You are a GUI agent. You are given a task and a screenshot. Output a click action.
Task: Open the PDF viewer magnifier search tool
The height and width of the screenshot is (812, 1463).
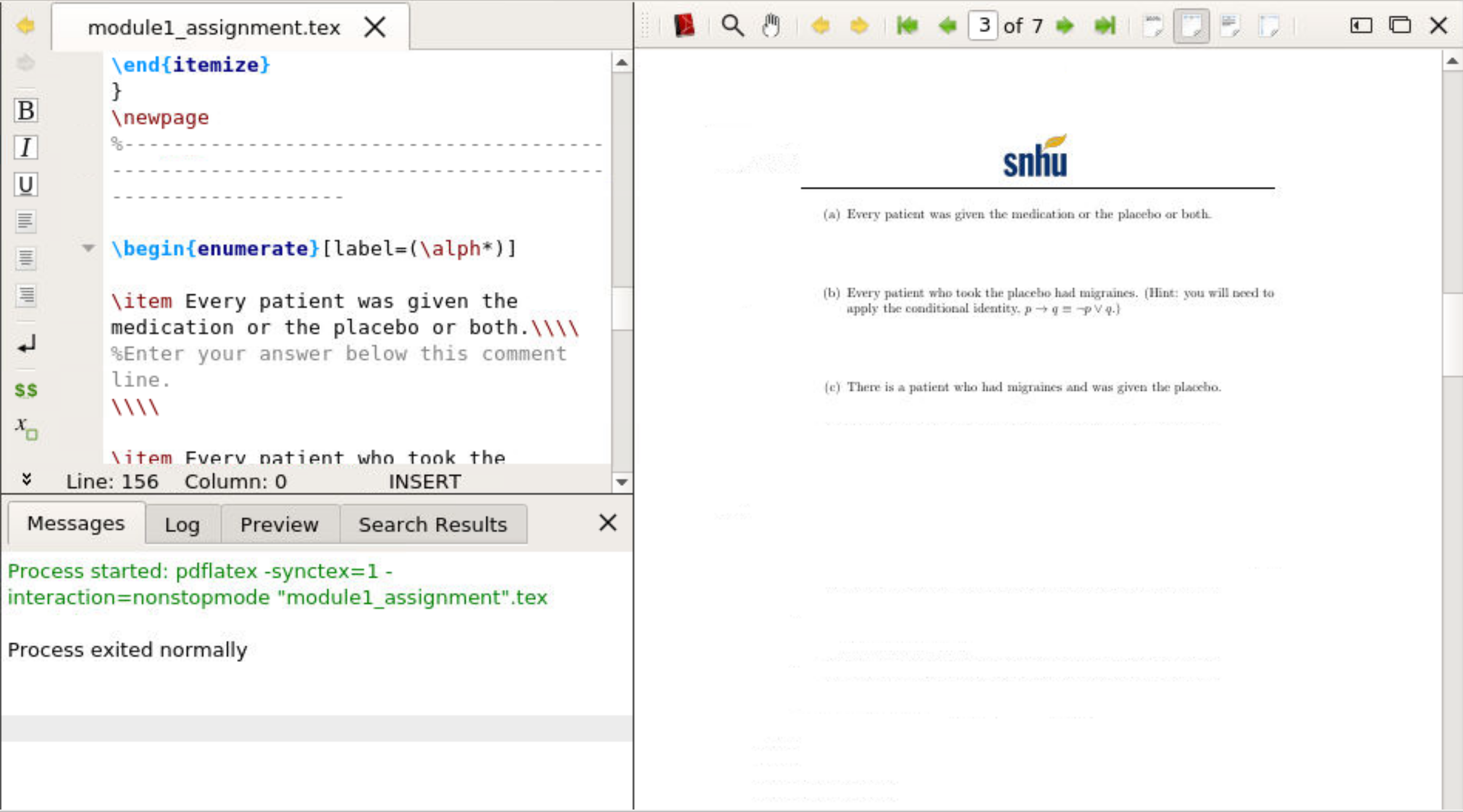pyautogui.click(x=732, y=26)
